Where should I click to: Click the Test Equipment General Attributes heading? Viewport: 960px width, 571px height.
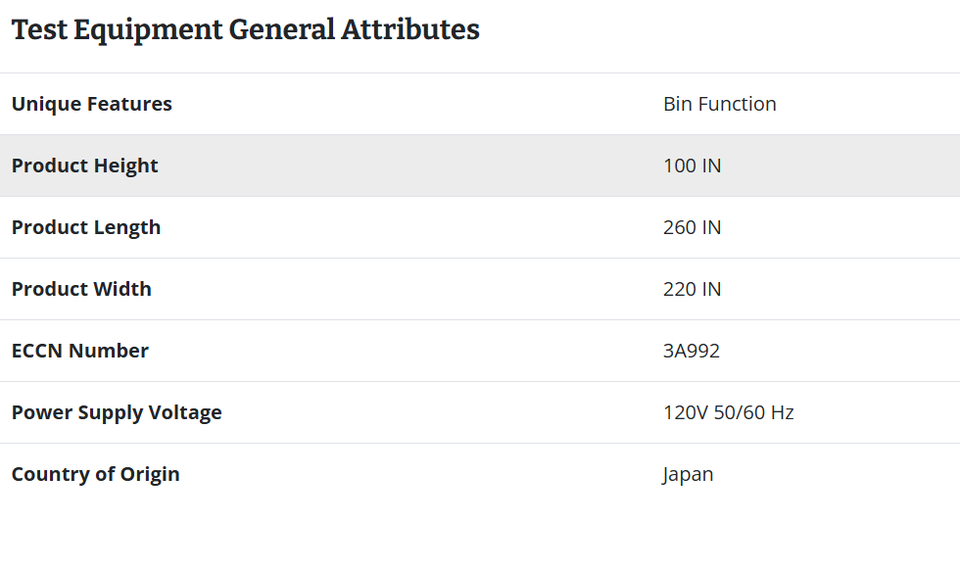(x=246, y=30)
